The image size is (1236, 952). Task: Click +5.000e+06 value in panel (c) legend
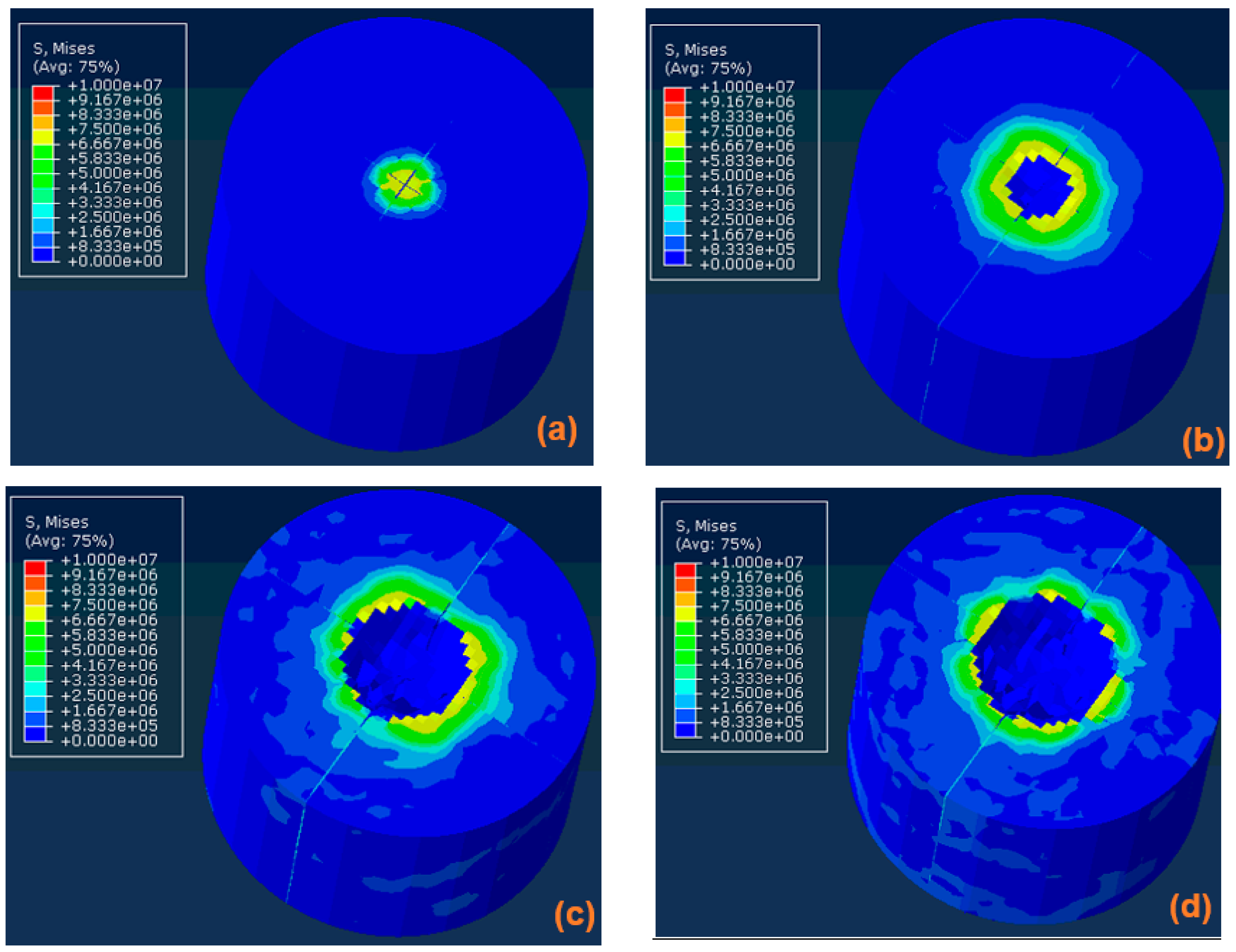(x=109, y=650)
